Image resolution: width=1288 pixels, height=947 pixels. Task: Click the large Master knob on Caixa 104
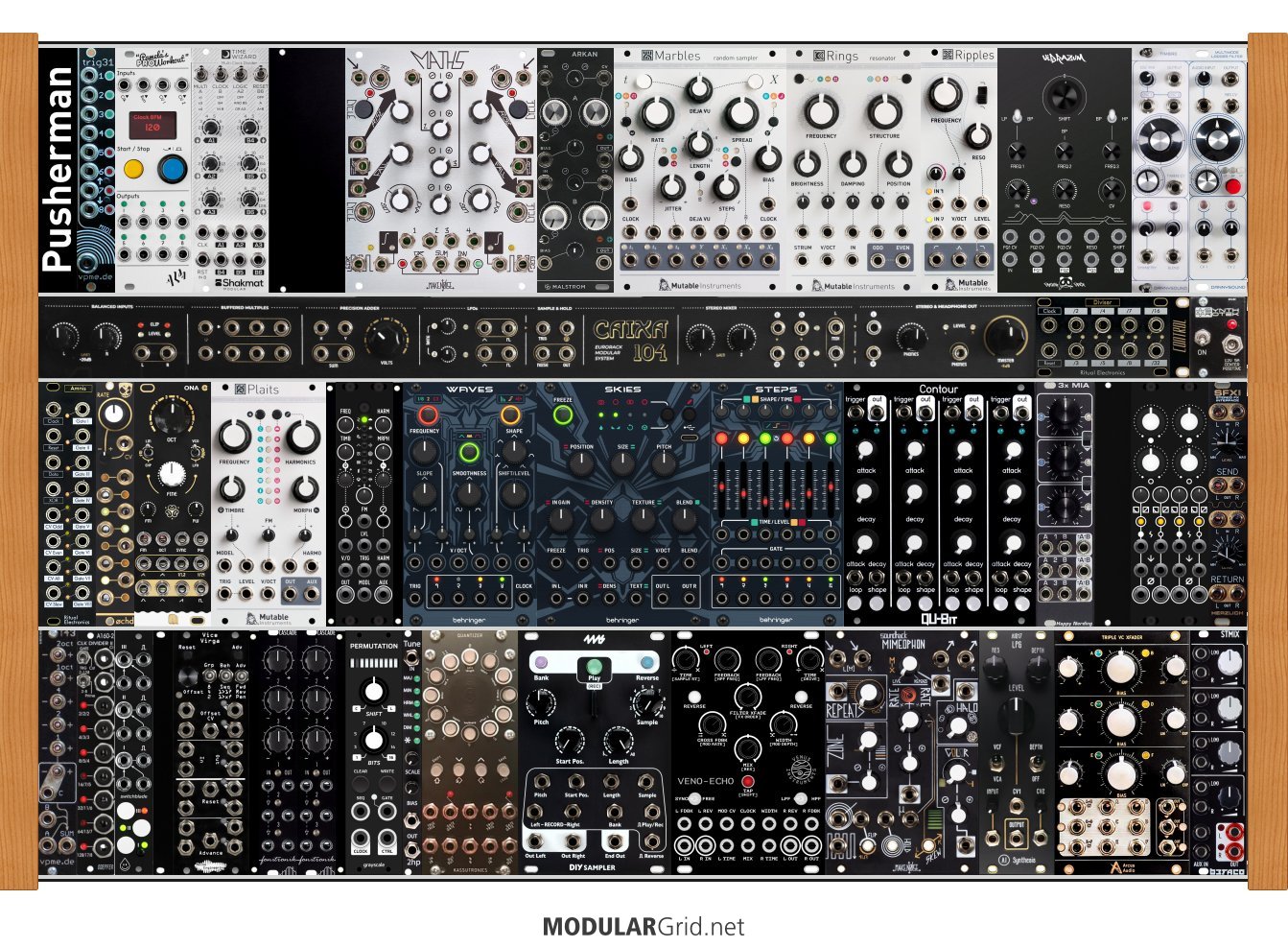pos(1005,336)
